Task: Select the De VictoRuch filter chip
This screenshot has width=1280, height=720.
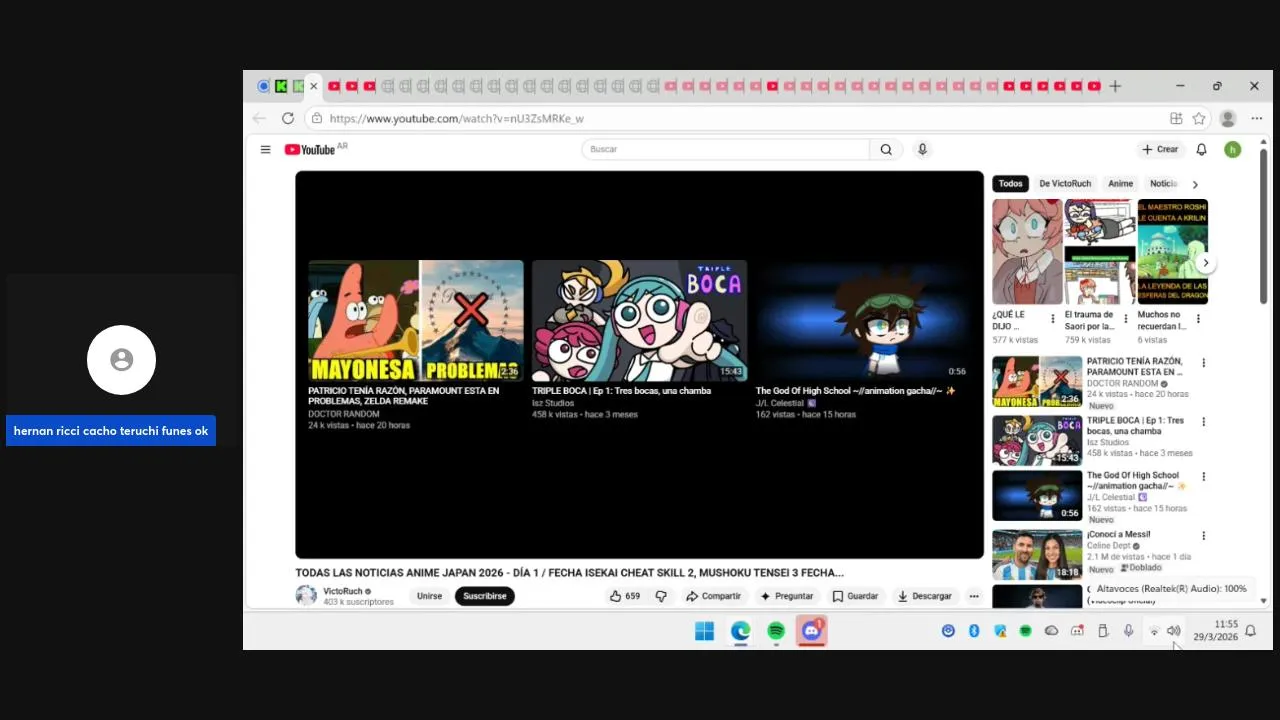Action: pos(1065,184)
